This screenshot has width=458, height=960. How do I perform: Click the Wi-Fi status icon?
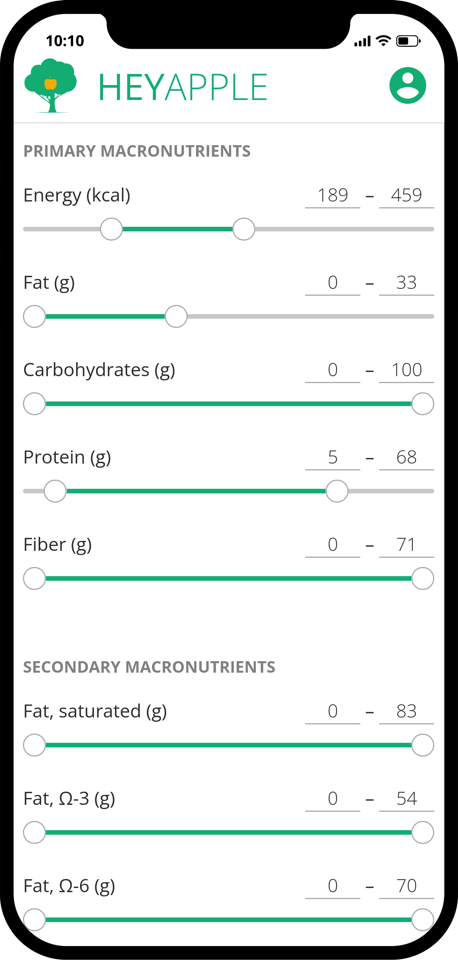point(384,41)
